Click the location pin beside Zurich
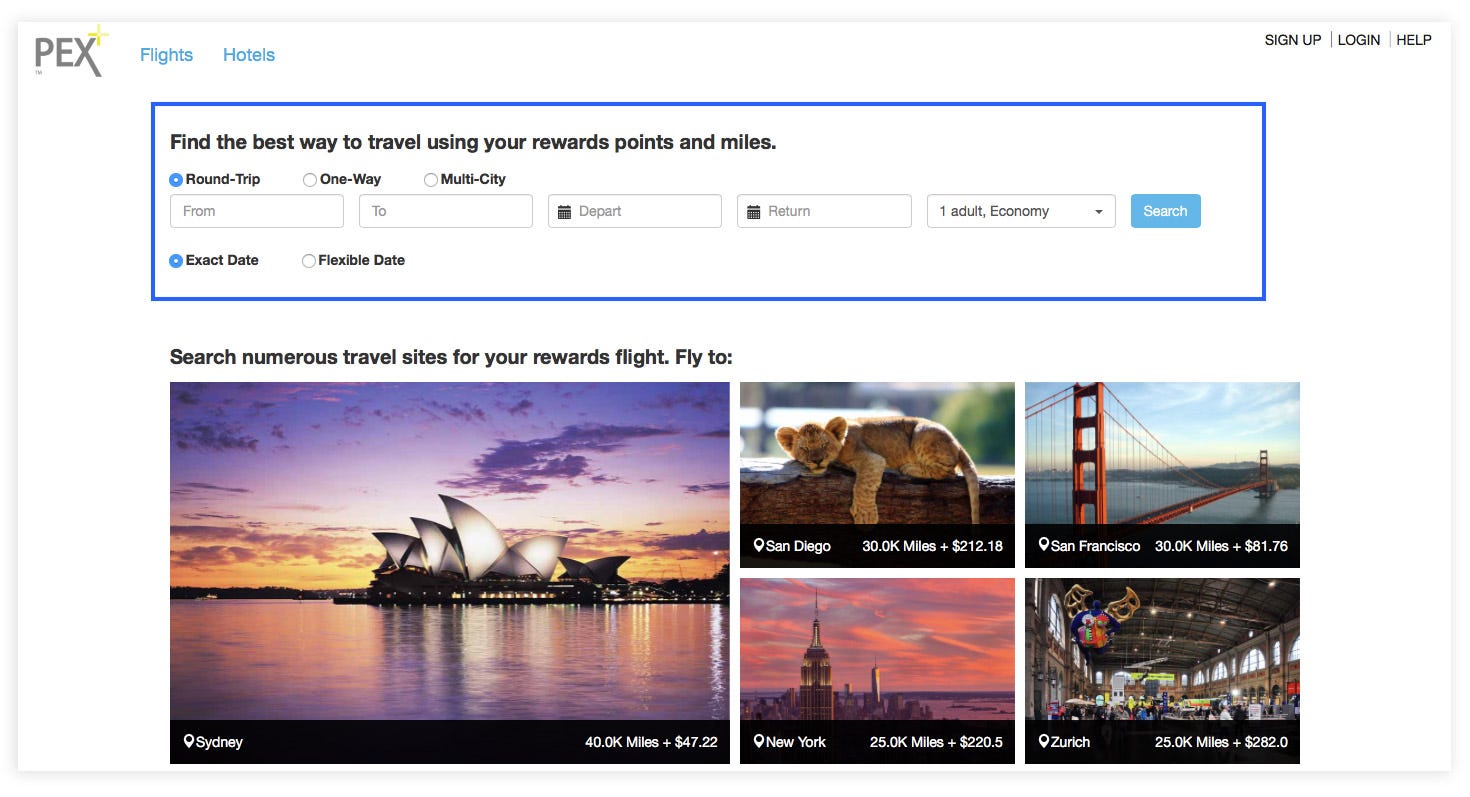Image resolution: width=1470 pixels, height=797 pixels. pyautogui.click(x=1044, y=741)
